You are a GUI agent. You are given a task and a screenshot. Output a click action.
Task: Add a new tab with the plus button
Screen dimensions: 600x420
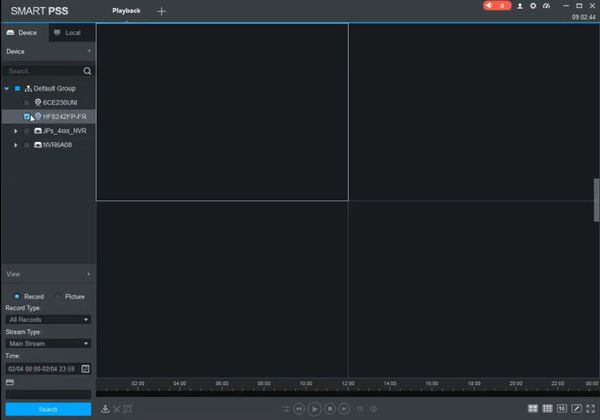click(x=161, y=11)
